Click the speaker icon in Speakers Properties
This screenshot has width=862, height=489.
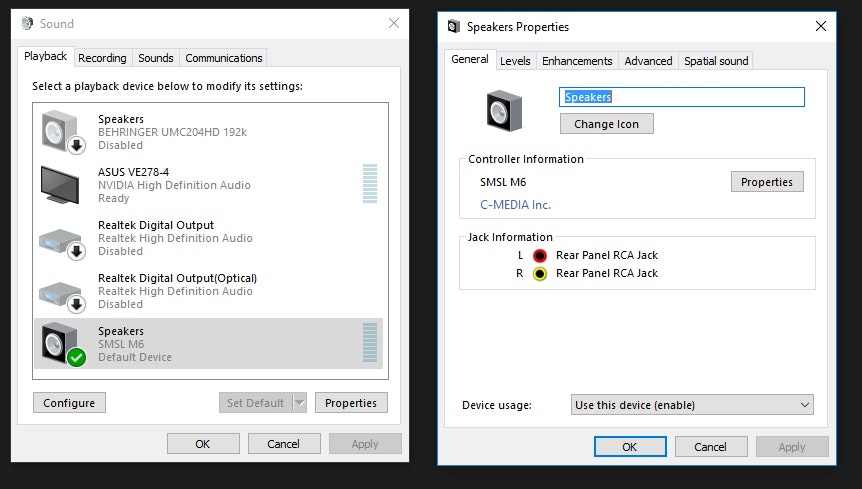[x=503, y=110]
